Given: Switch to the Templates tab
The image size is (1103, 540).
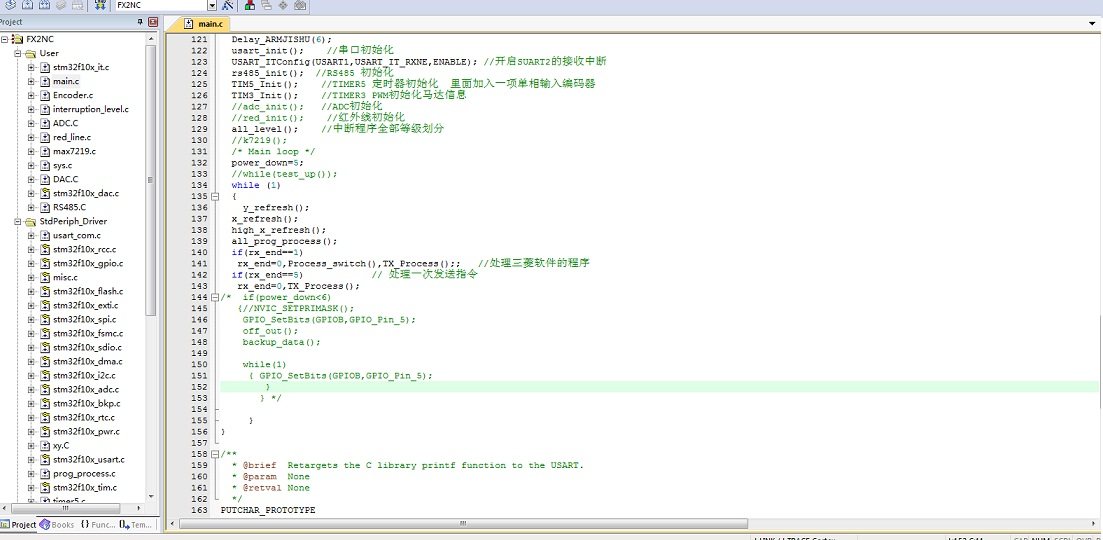Looking at the screenshot, I should tap(136, 525).
